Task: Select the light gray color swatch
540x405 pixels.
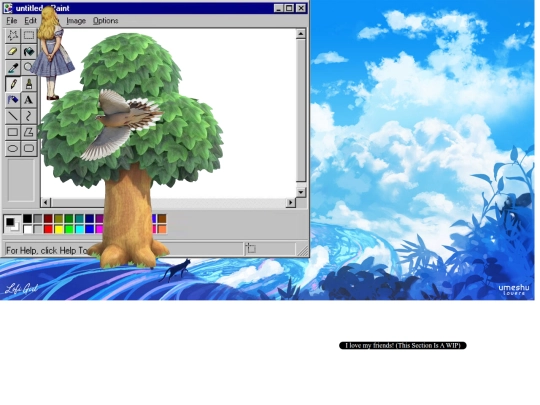Action: 38,229
